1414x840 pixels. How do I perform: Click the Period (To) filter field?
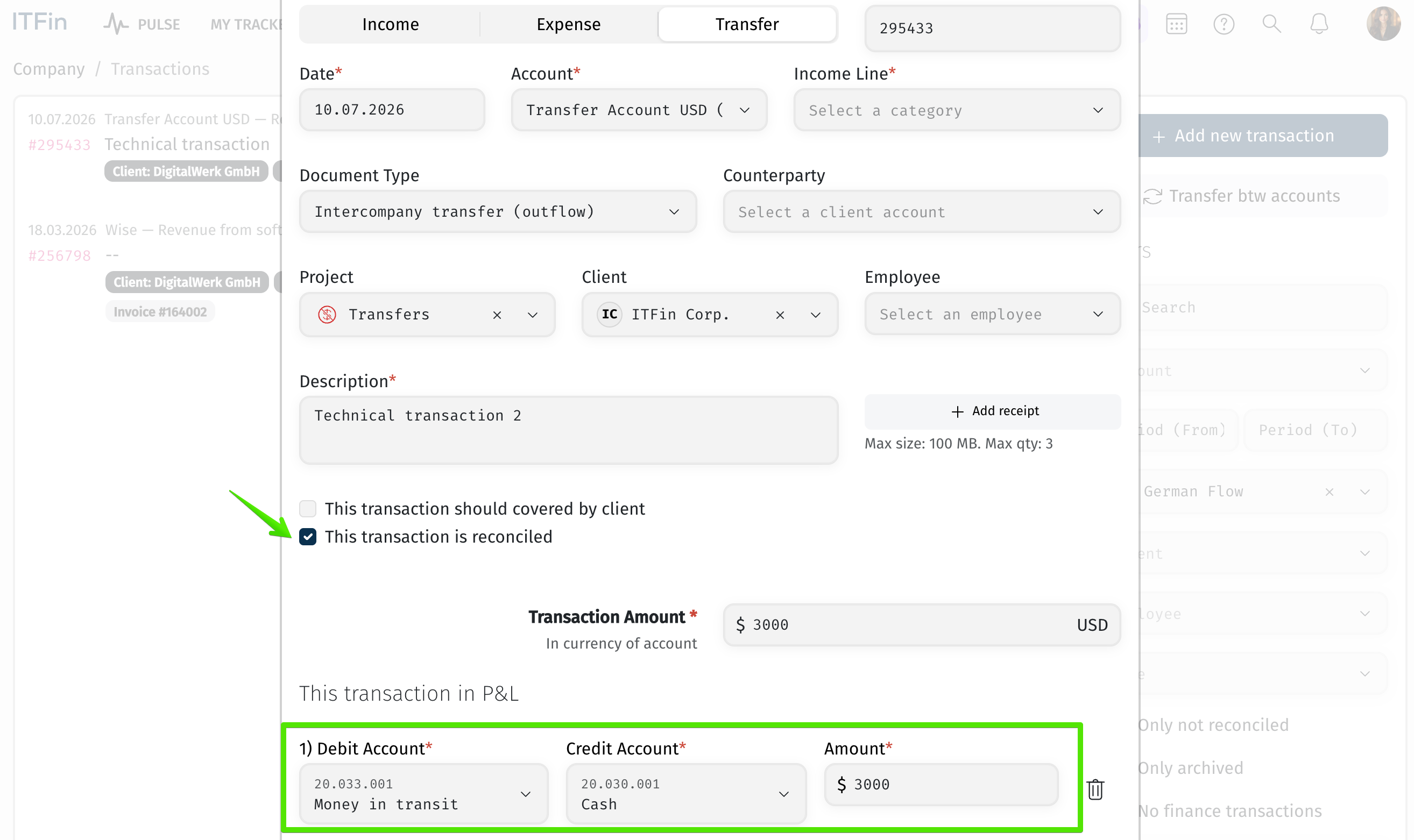coord(1316,430)
